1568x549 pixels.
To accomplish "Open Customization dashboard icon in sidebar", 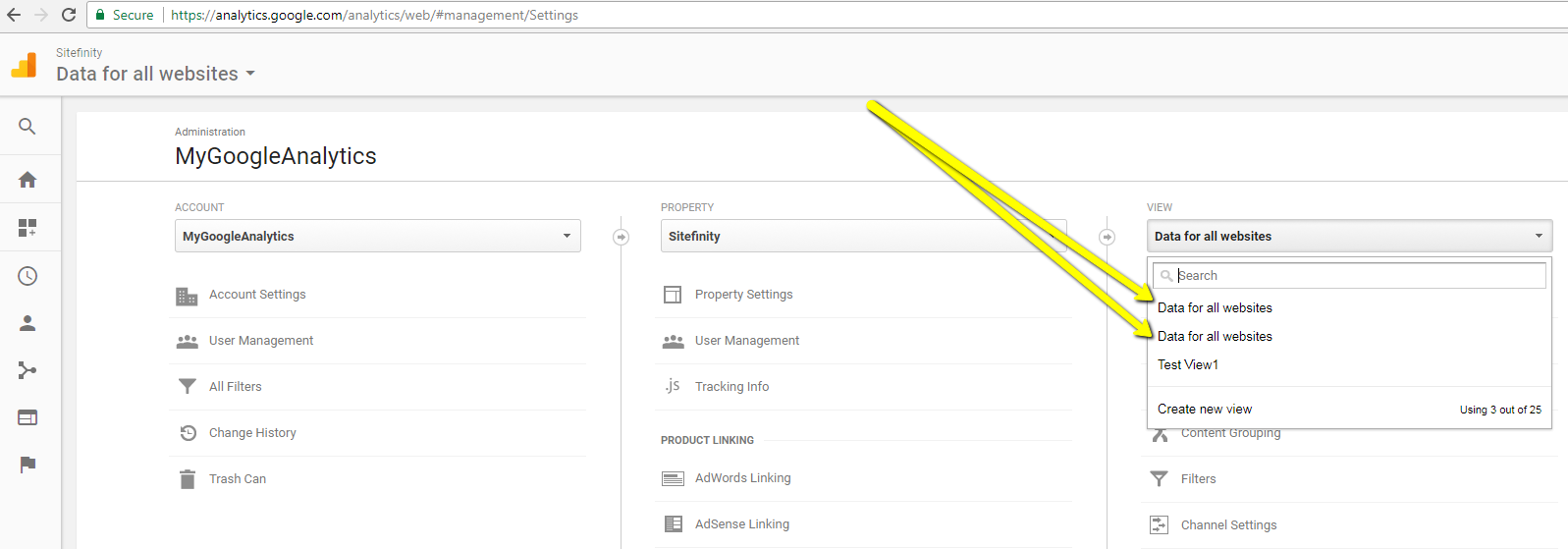I will (27, 228).
